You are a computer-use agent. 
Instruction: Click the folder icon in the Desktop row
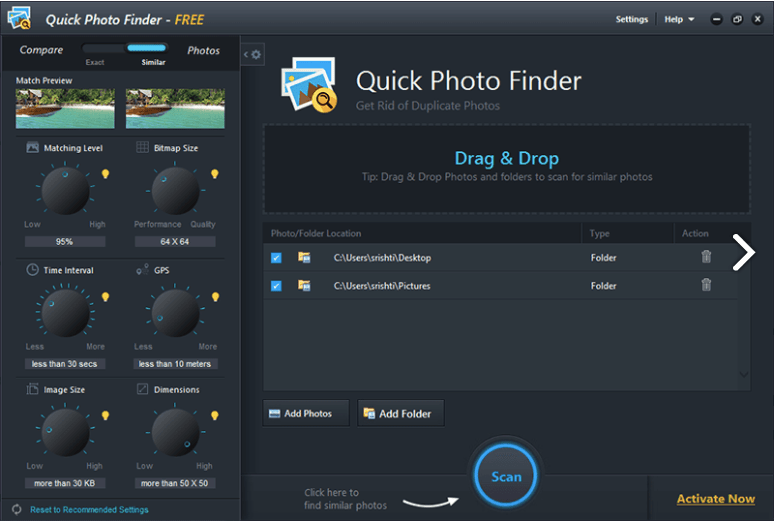click(x=304, y=257)
